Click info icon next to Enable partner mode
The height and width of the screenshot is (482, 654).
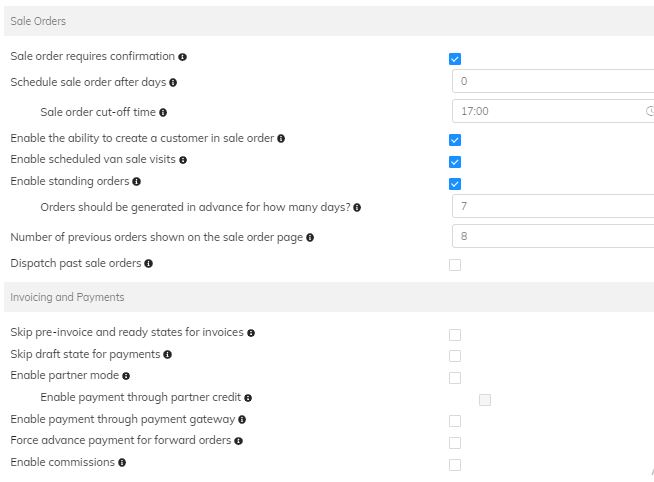(x=127, y=376)
